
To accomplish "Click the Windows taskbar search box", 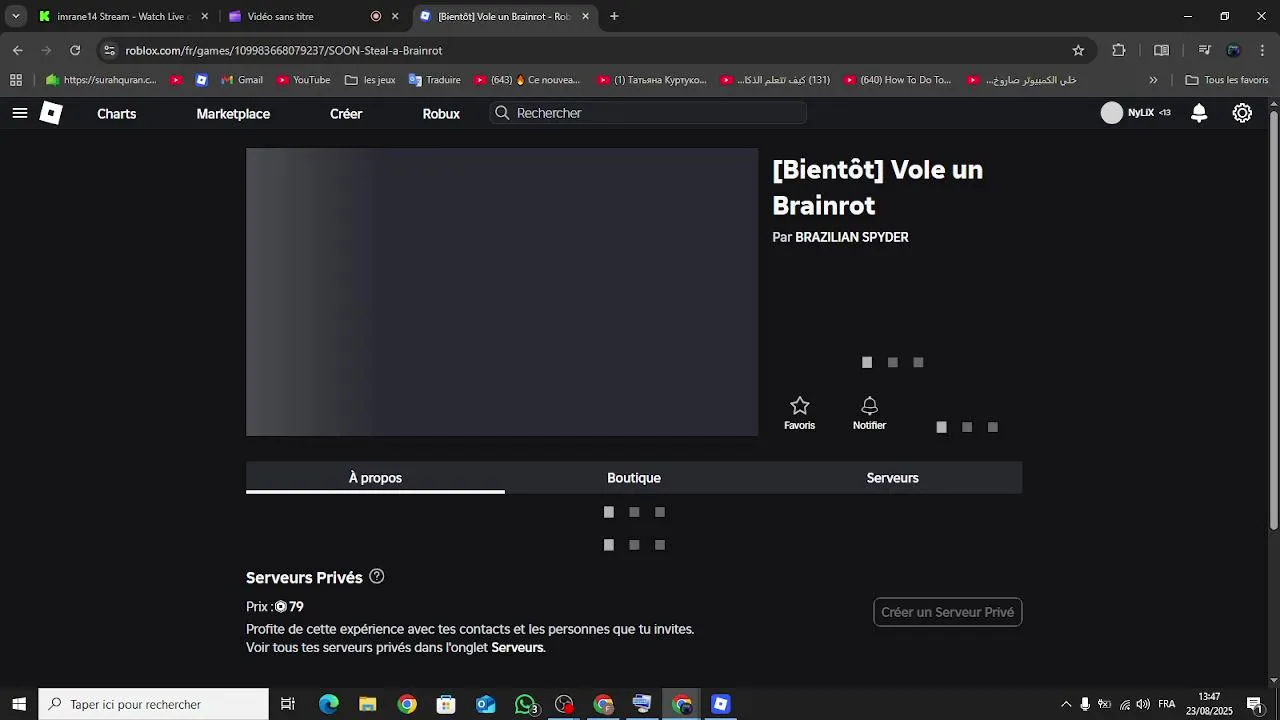I will click(x=154, y=704).
